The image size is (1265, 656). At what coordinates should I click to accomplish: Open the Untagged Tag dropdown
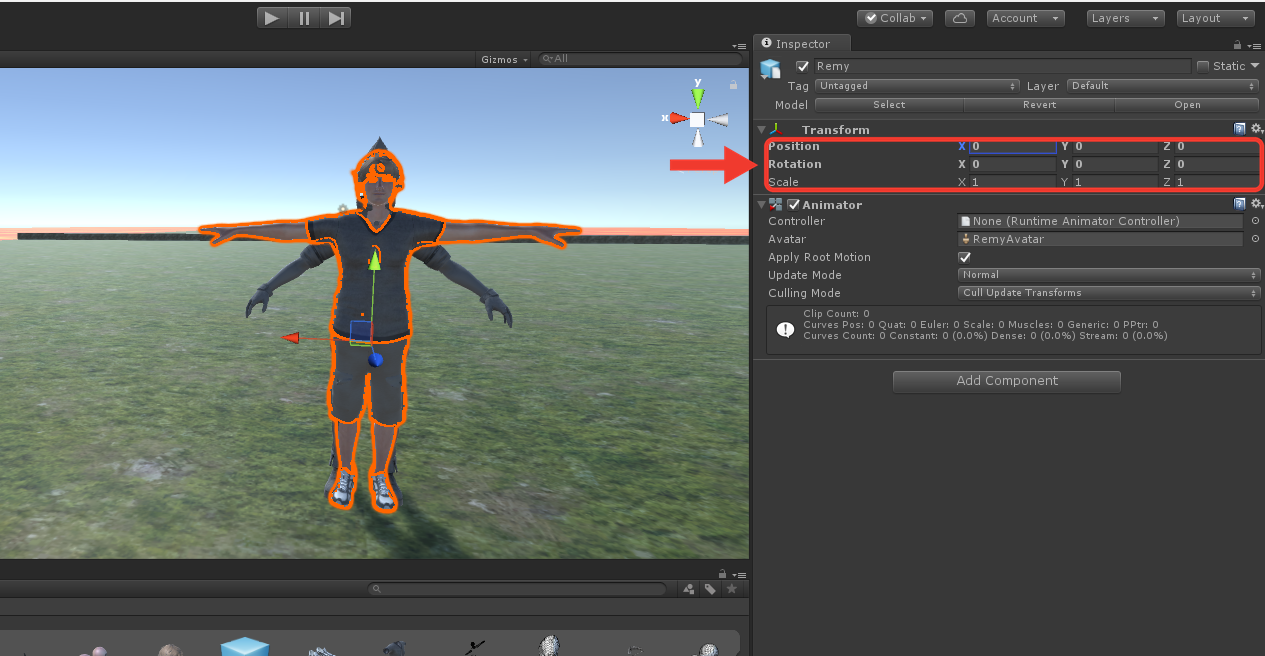click(917, 86)
